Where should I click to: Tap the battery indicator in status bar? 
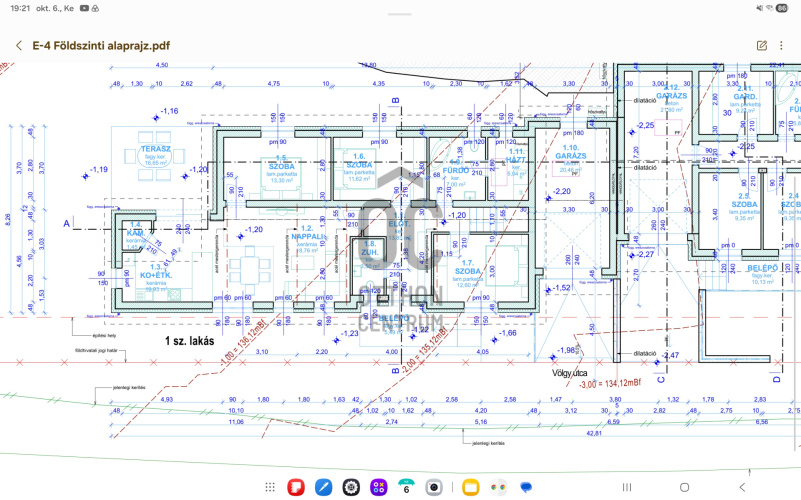pos(782,8)
